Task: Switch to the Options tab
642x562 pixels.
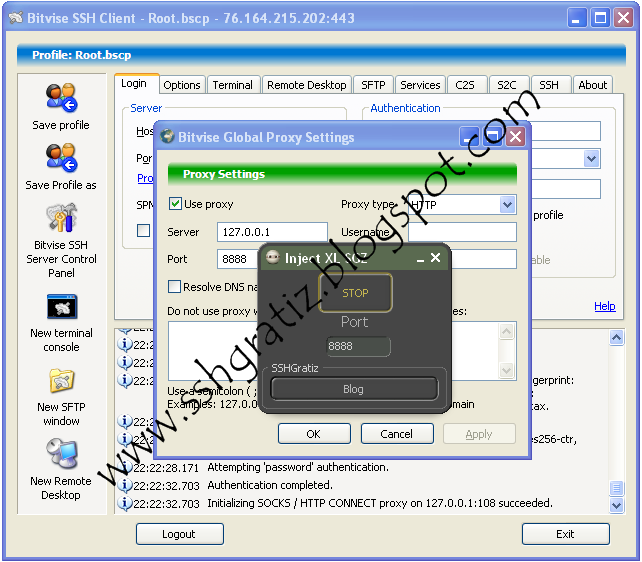Action: coord(182,85)
